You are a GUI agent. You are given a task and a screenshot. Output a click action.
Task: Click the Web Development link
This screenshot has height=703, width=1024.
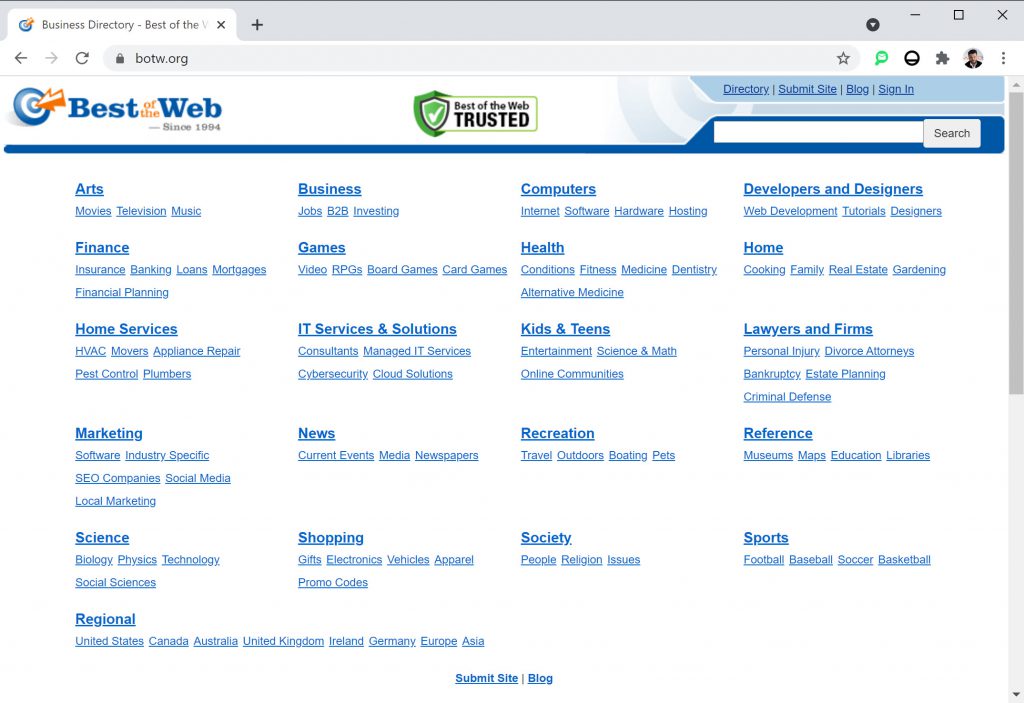pos(790,211)
